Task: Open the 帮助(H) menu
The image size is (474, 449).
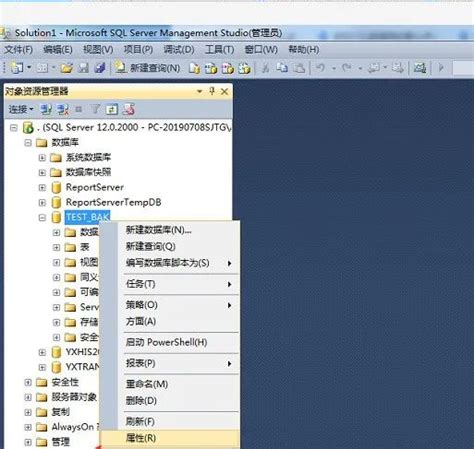Action: tap(304, 50)
